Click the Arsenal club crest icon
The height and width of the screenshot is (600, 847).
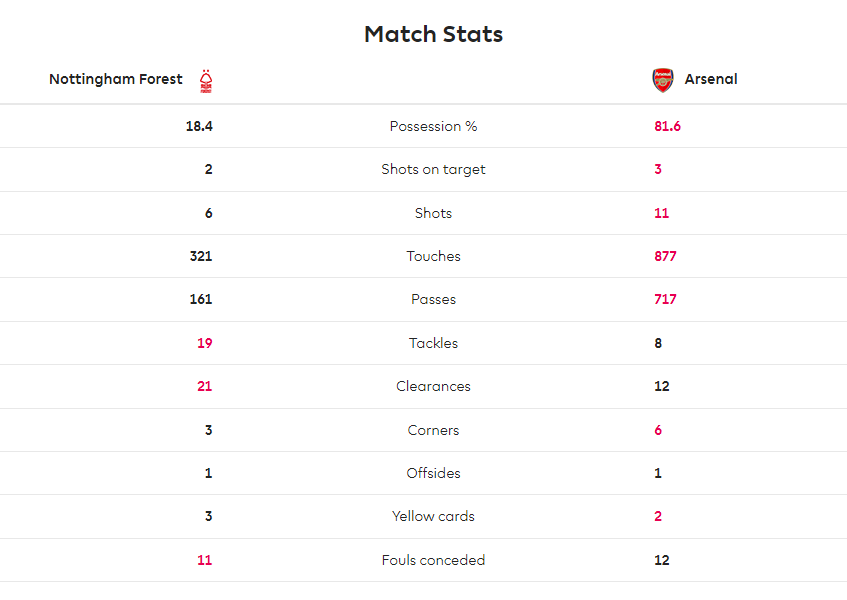(x=663, y=80)
